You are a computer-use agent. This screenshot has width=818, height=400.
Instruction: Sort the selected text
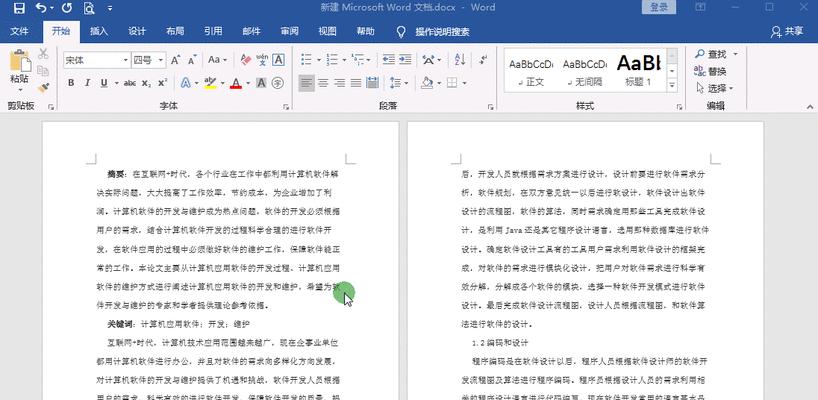pyautogui.click(x=460, y=60)
